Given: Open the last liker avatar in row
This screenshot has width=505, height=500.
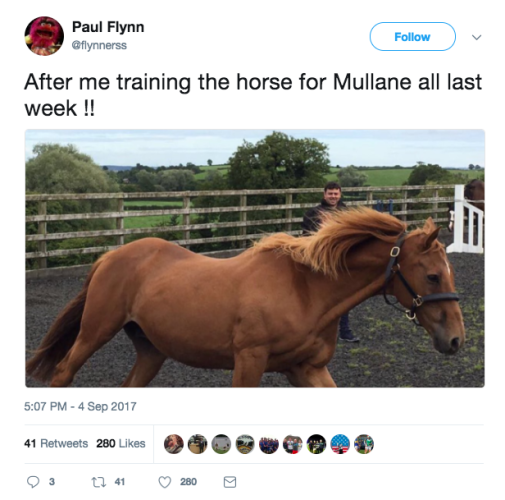Looking at the screenshot, I should (x=364, y=444).
